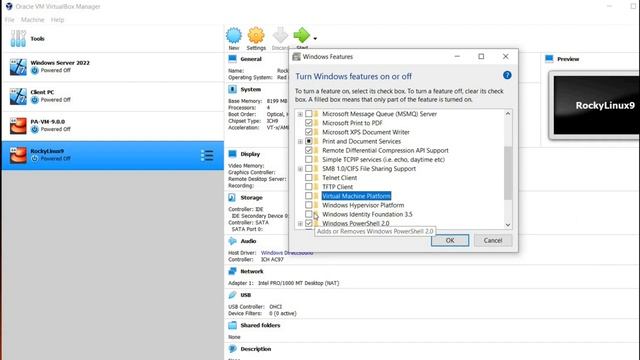Click the Network section icon
Image resolution: width=640 pixels, height=360 pixels.
232,271
